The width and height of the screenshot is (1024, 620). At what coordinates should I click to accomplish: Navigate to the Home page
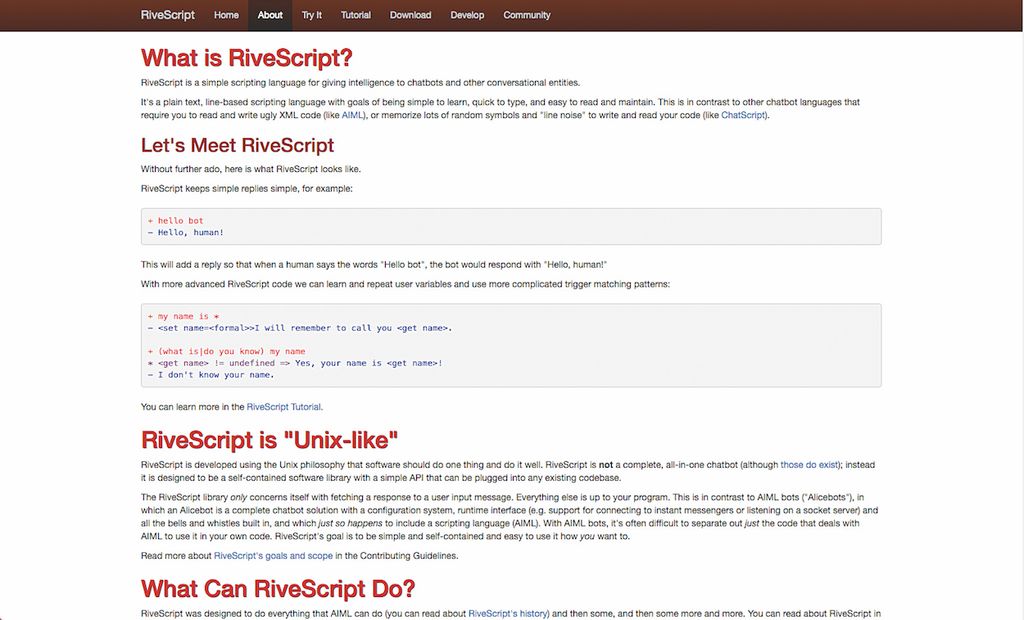[226, 15]
